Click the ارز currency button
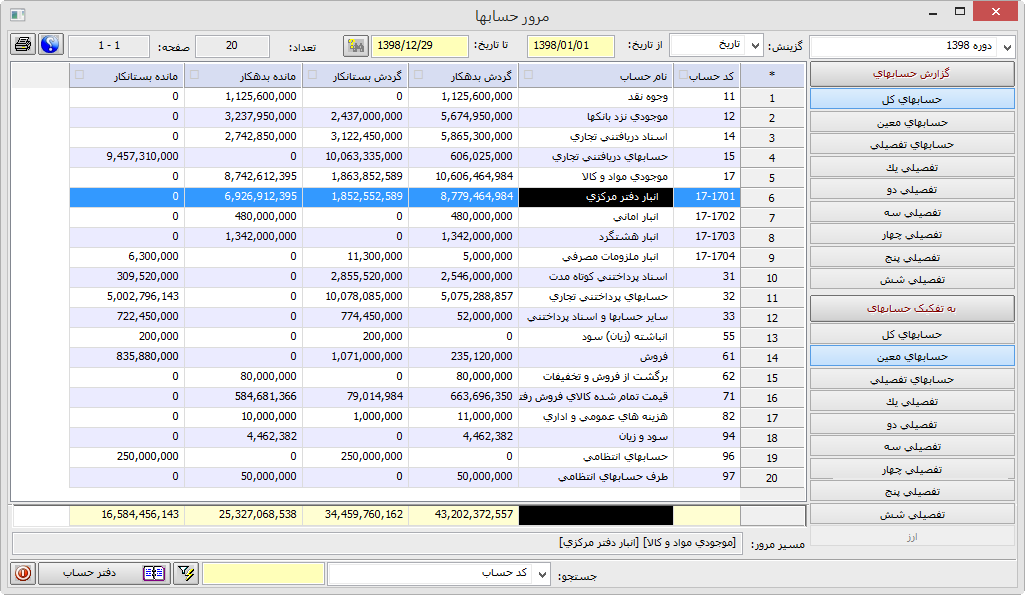Viewport: 1025px width, 595px height. pyautogui.click(x=911, y=537)
